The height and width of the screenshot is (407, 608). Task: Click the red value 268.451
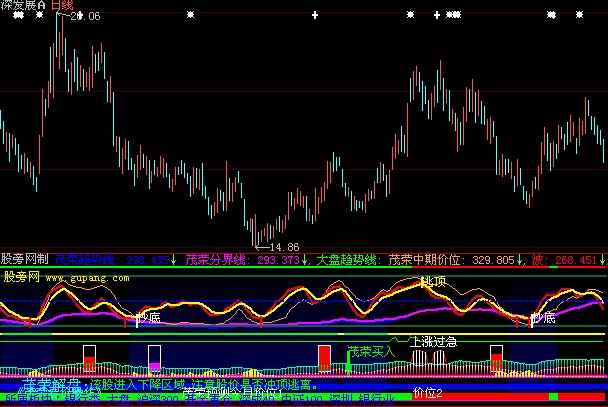(x=576, y=259)
